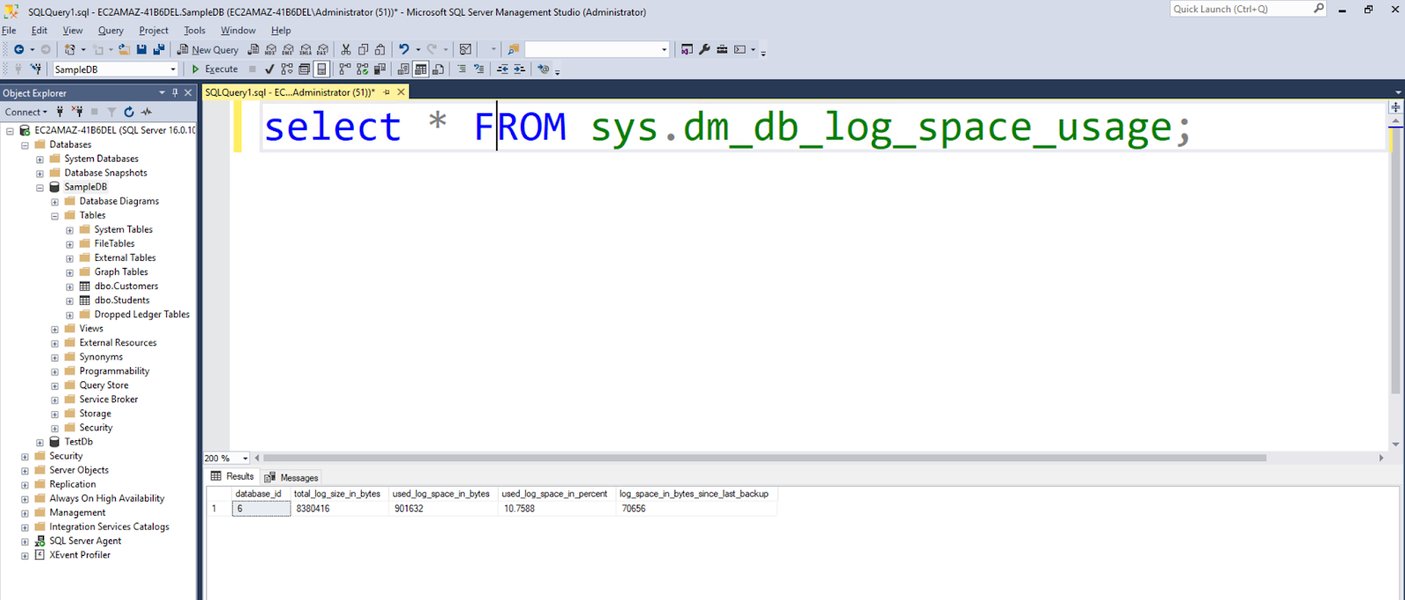Click the Increase Indent icon
Screen dimensions: 1405x600
click(521, 69)
